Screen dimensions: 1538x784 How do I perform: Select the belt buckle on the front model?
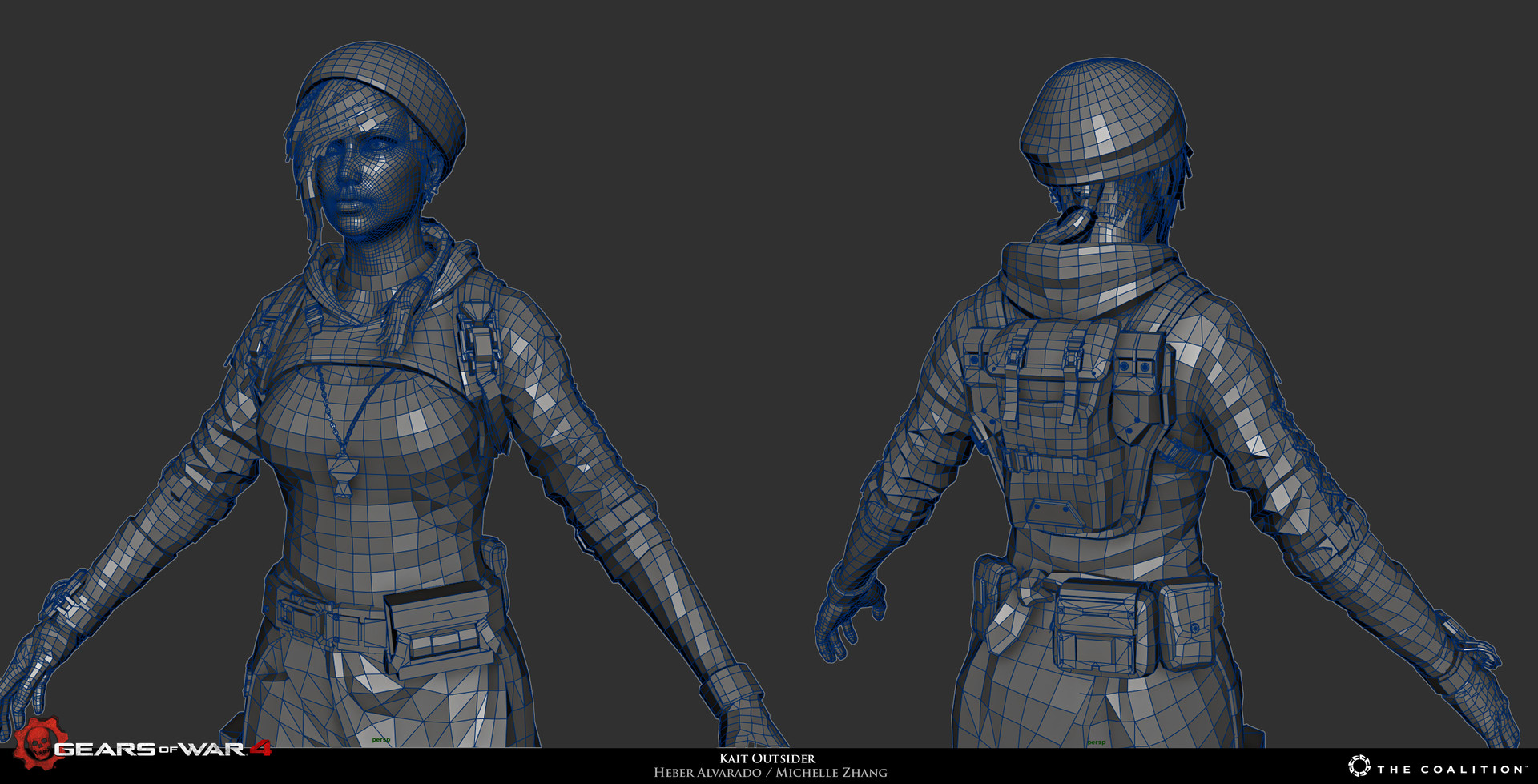tap(300, 617)
